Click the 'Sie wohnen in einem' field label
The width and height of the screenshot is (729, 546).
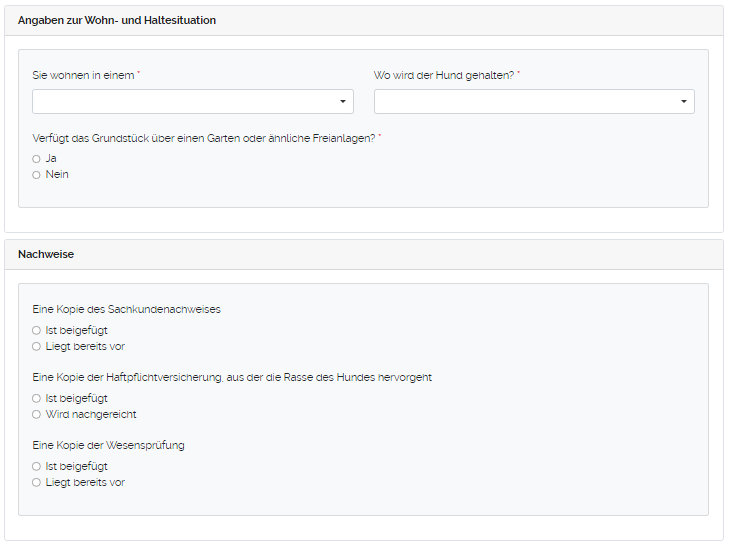84,75
